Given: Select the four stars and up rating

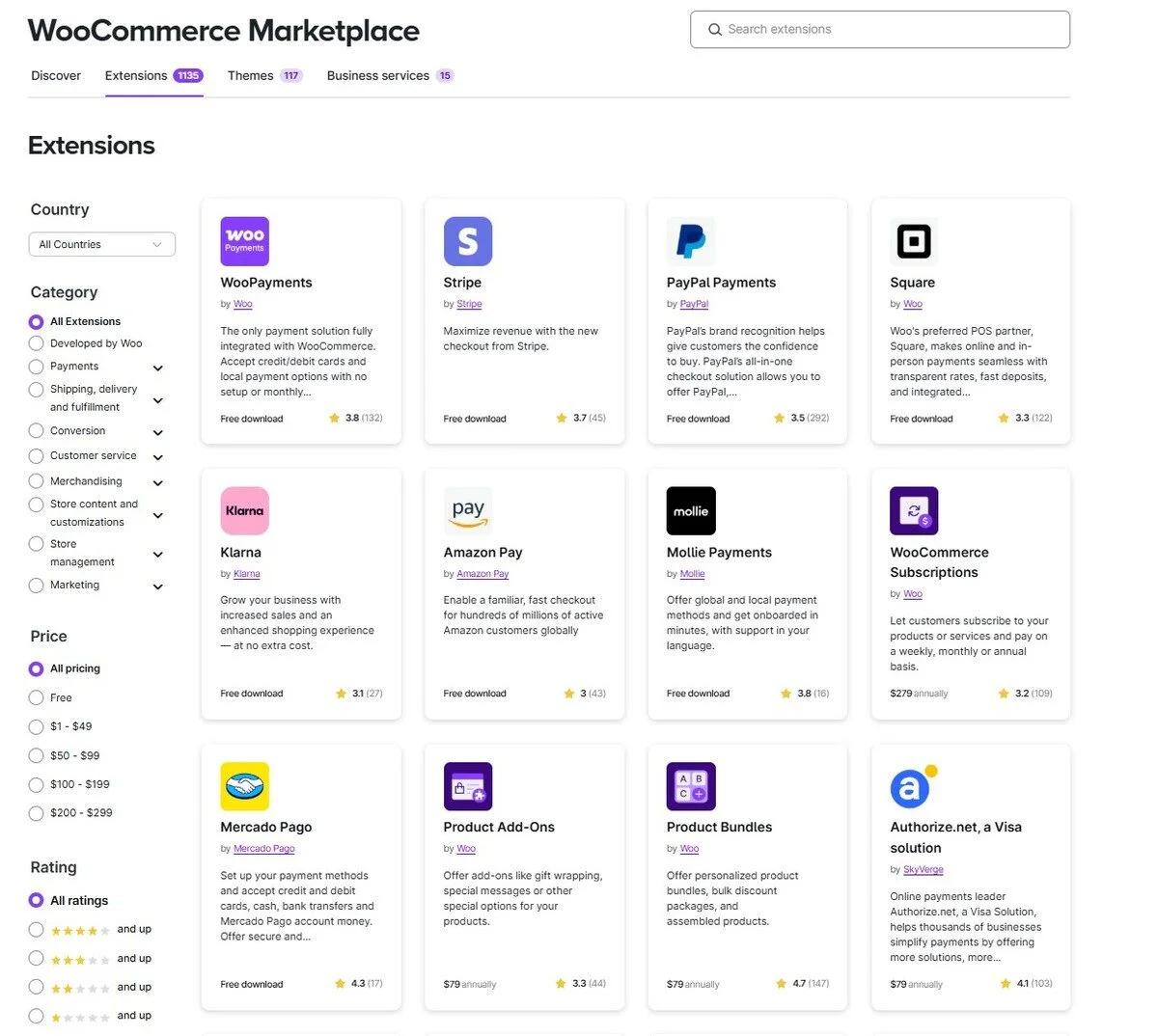Looking at the screenshot, I should 36,930.
